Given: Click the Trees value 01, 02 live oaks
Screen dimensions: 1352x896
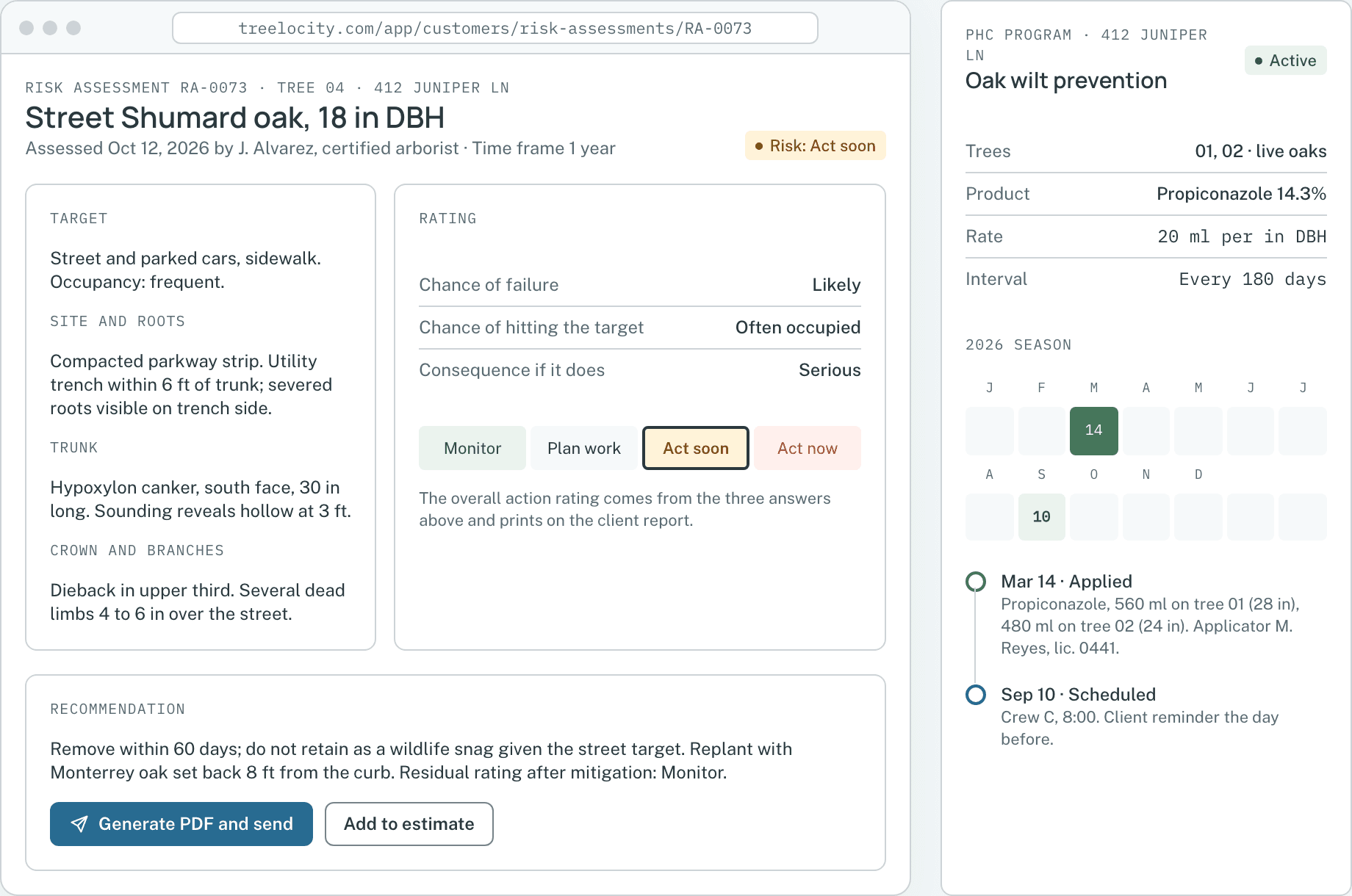Looking at the screenshot, I should coord(1261,151).
